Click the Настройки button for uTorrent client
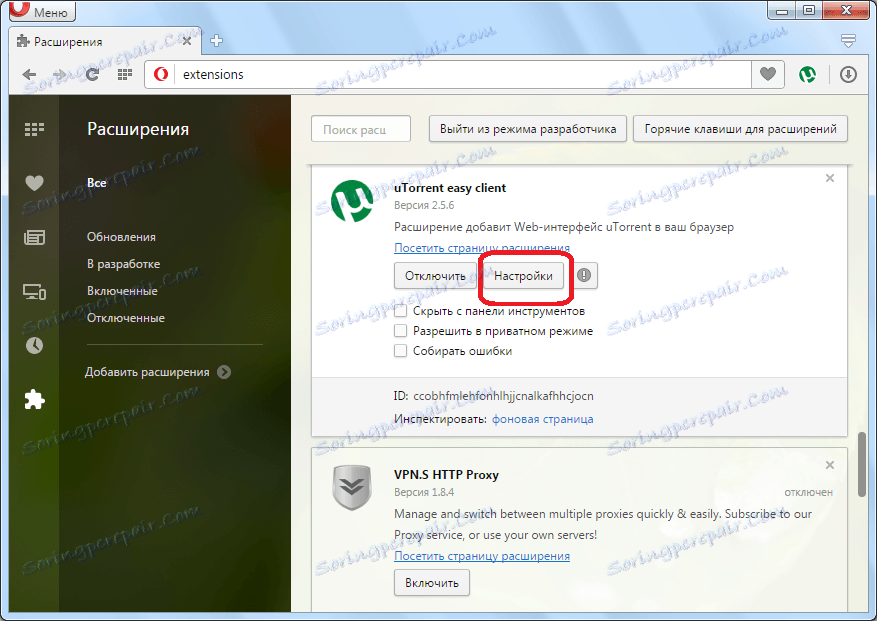Viewport: 877px width, 621px height. coord(524,276)
